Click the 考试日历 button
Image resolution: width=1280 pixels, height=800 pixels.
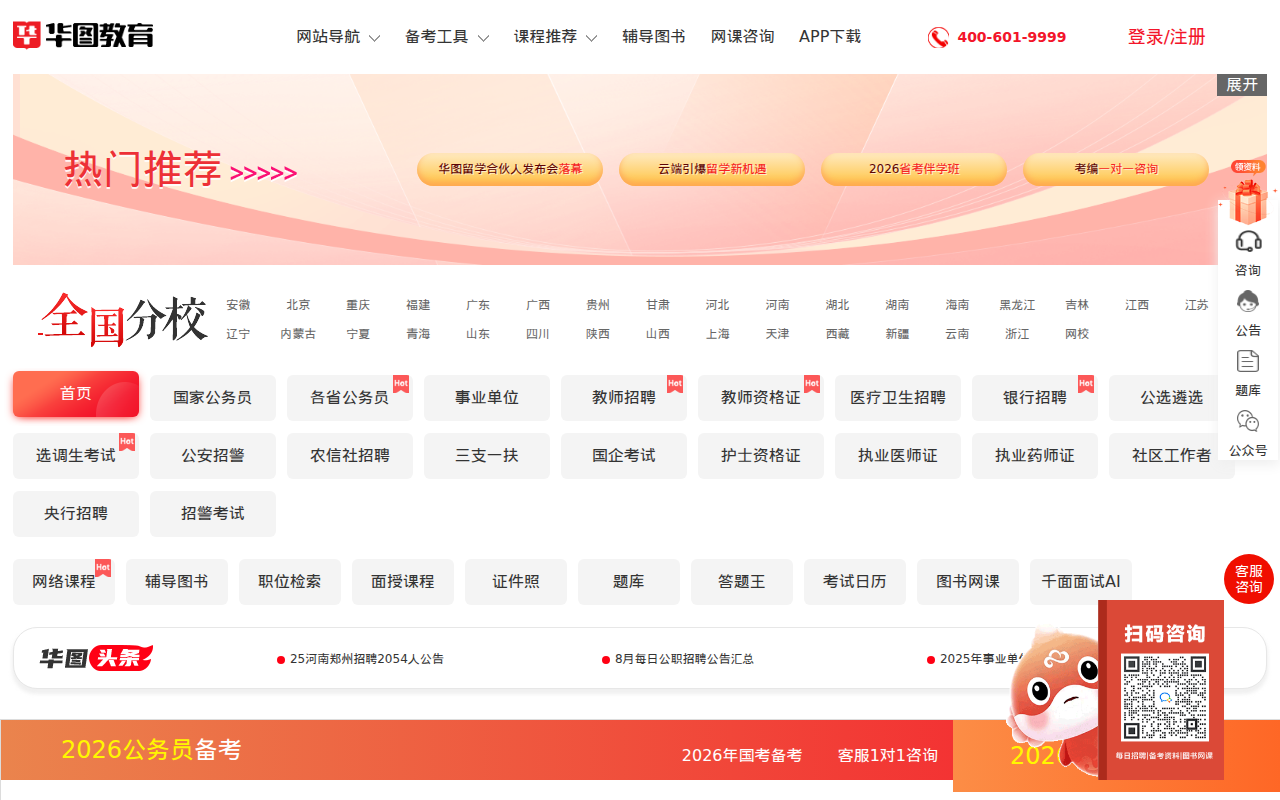coord(855,582)
